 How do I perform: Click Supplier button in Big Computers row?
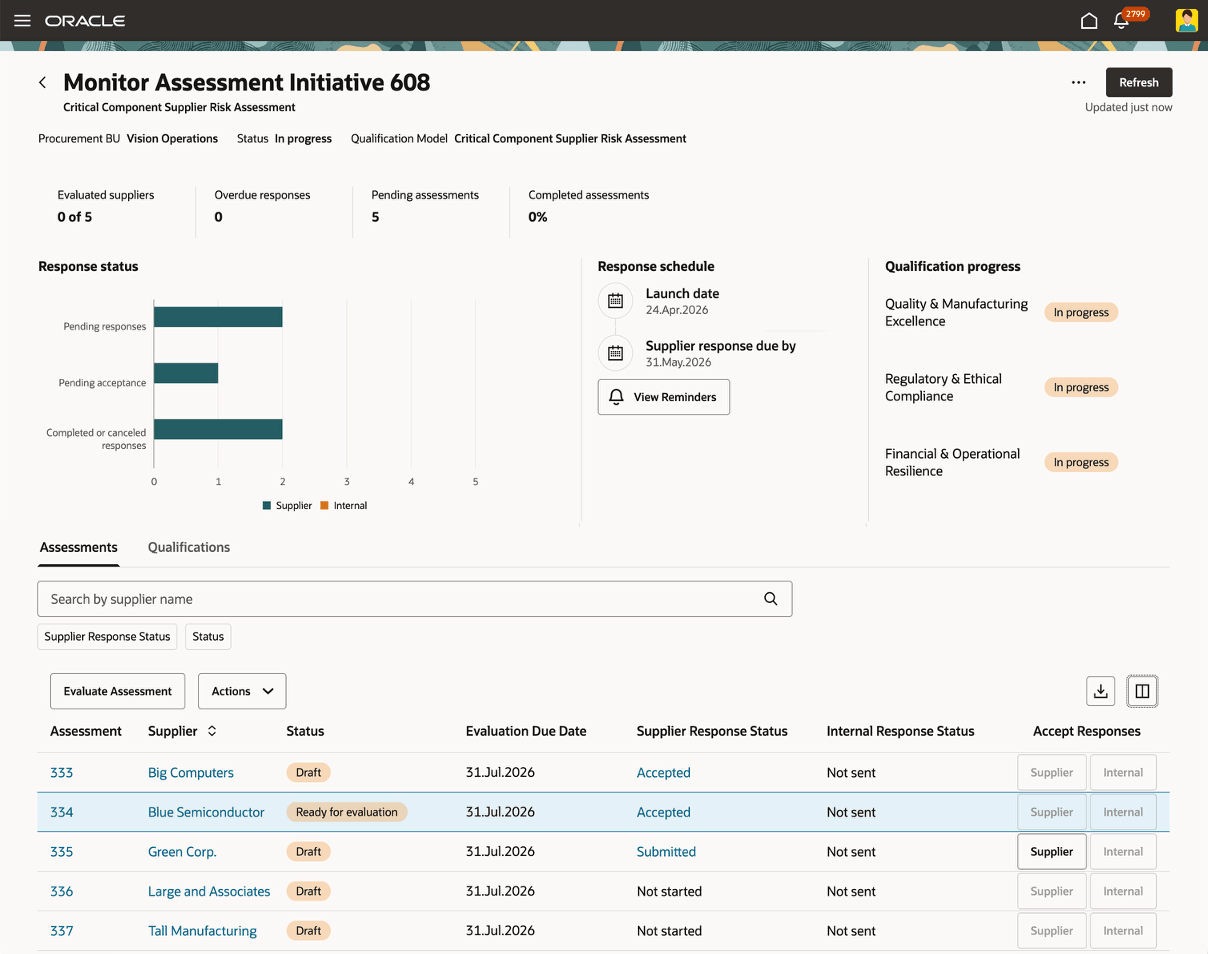tap(1052, 773)
